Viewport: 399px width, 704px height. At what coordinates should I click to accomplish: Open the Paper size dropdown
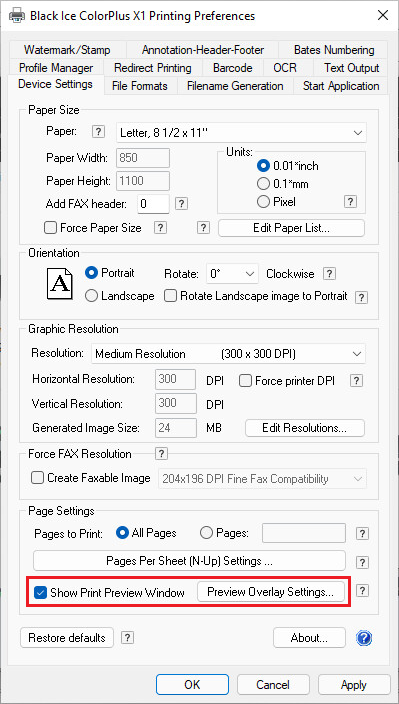click(x=241, y=133)
